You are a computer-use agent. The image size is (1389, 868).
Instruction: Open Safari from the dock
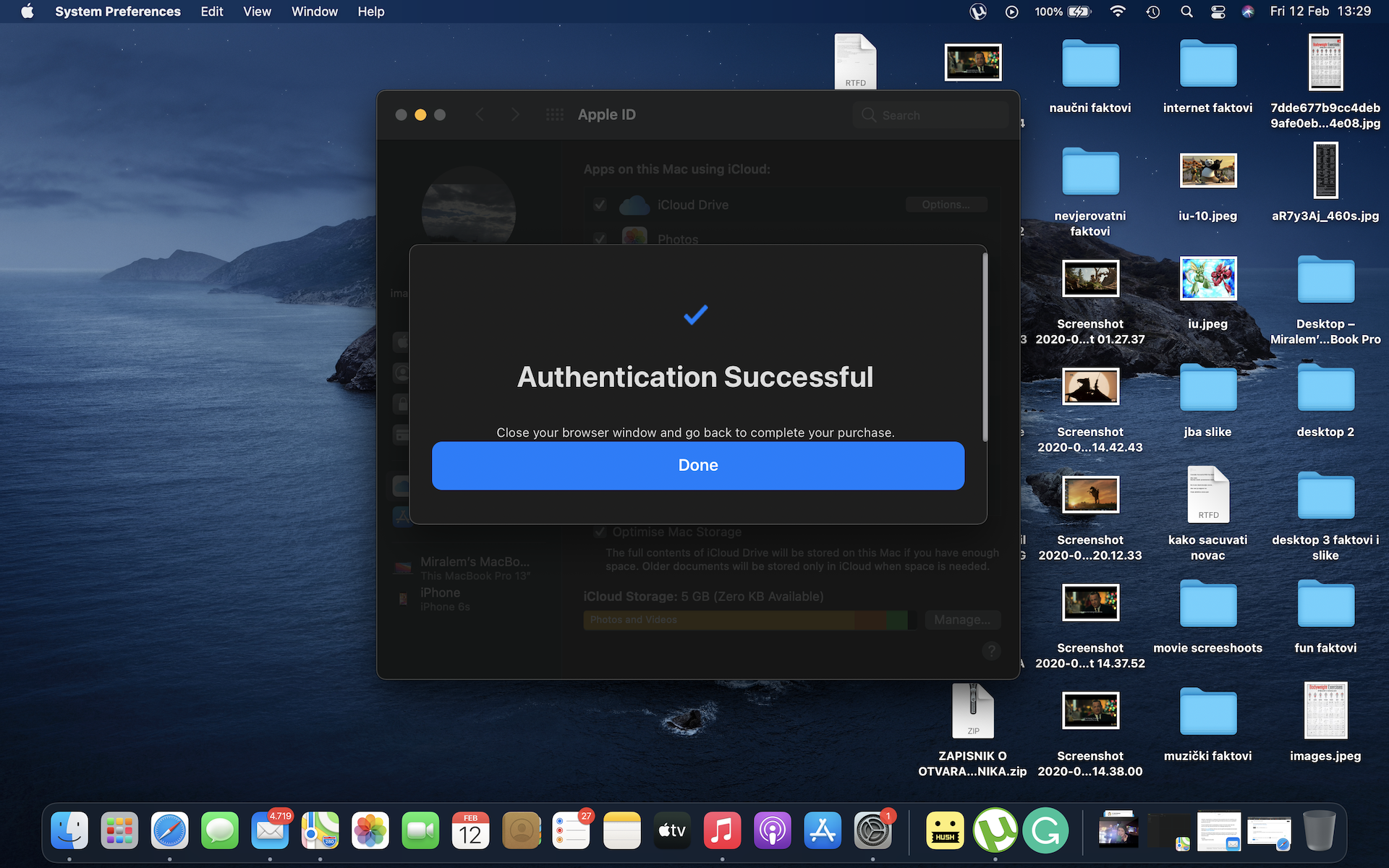click(x=169, y=830)
